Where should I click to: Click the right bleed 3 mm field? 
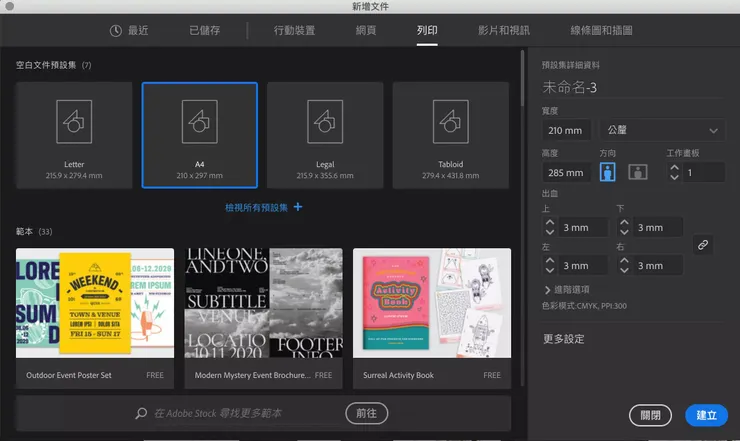(658, 266)
